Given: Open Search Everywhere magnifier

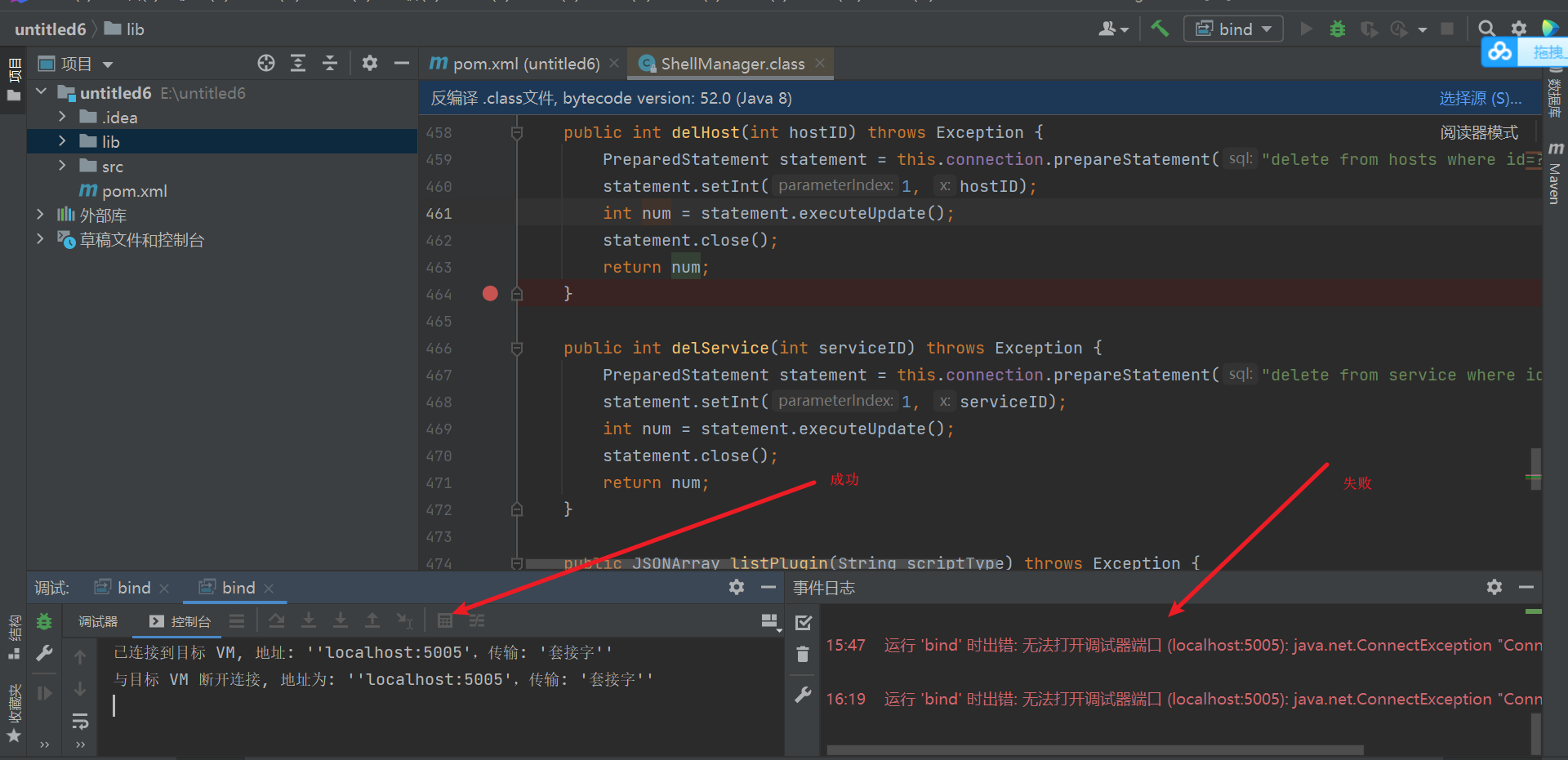Looking at the screenshot, I should tap(1486, 29).
